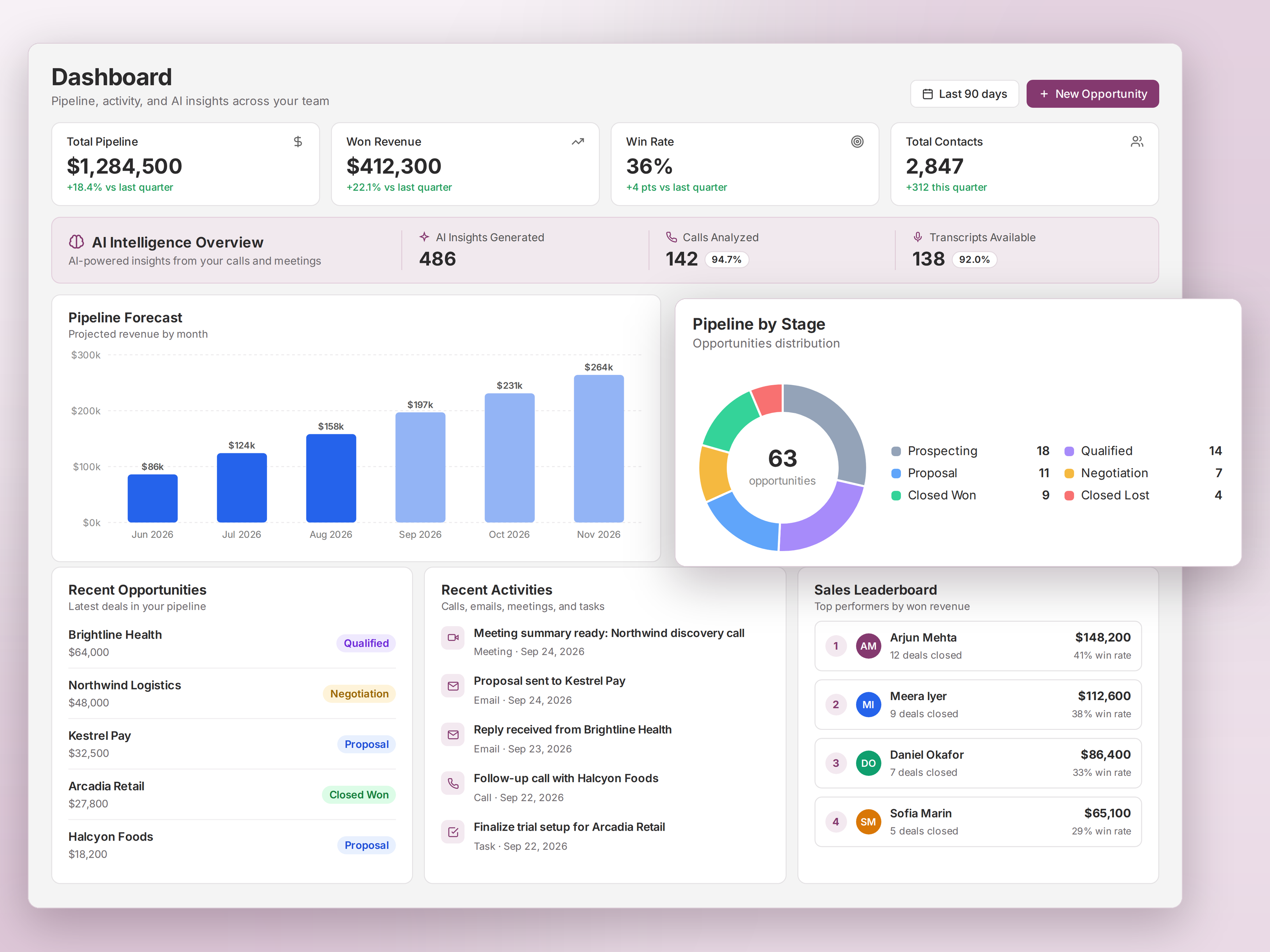Click the AM avatar for Arjun Mehta

pyautogui.click(x=868, y=646)
